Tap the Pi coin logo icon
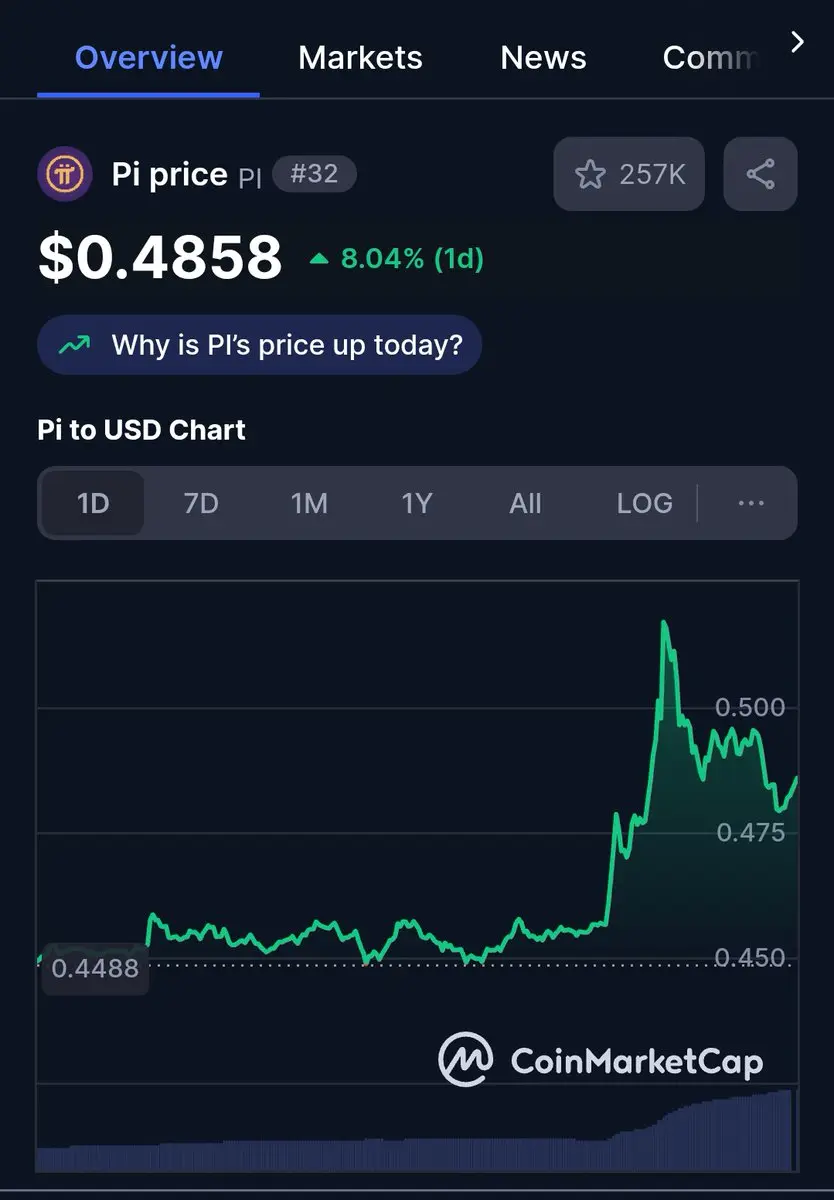Image resolution: width=834 pixels, height=1200 pixels. click(65, 175)
